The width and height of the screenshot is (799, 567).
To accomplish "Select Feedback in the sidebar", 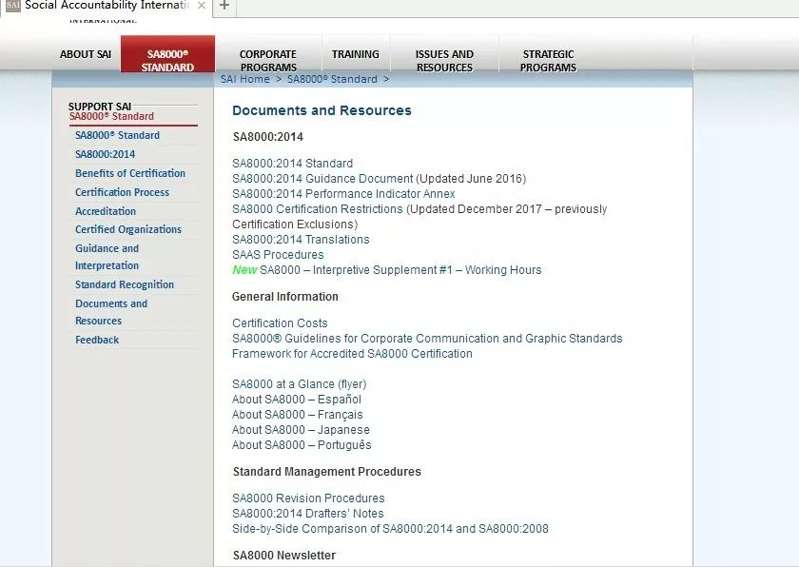I will pos(97,340).
